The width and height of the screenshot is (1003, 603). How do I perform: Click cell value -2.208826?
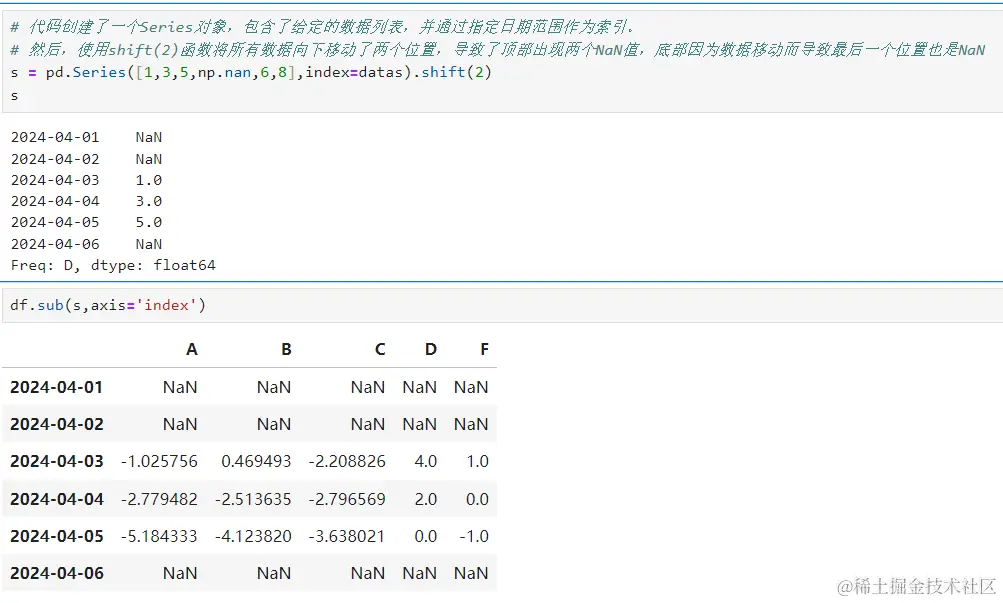click(347, 461)
